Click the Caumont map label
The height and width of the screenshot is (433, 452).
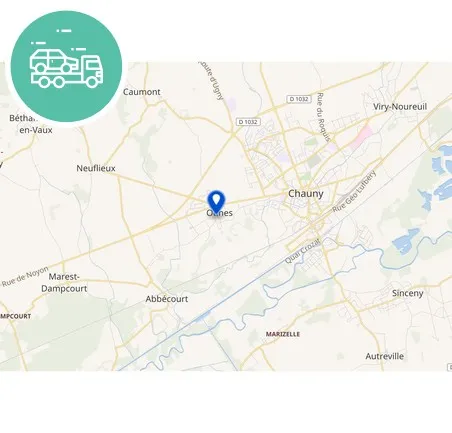(142, 92)
